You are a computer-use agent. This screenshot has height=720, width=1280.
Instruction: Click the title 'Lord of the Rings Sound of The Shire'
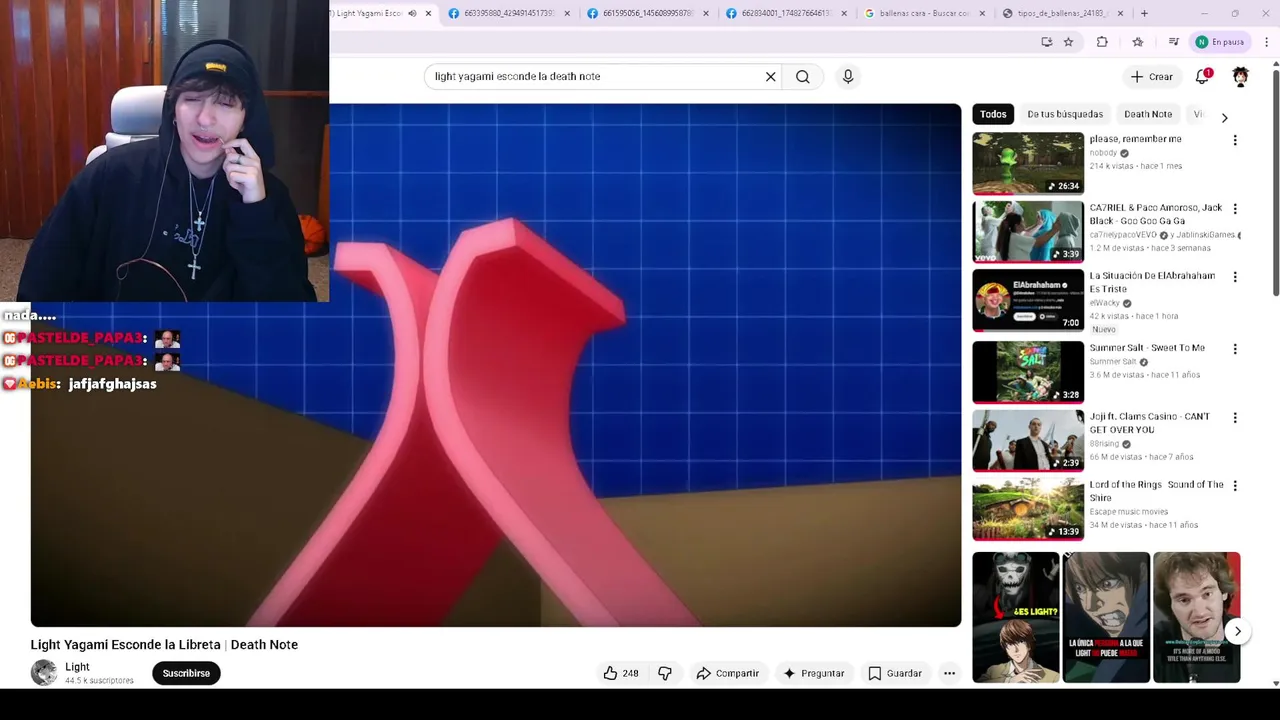point(1156,491)
